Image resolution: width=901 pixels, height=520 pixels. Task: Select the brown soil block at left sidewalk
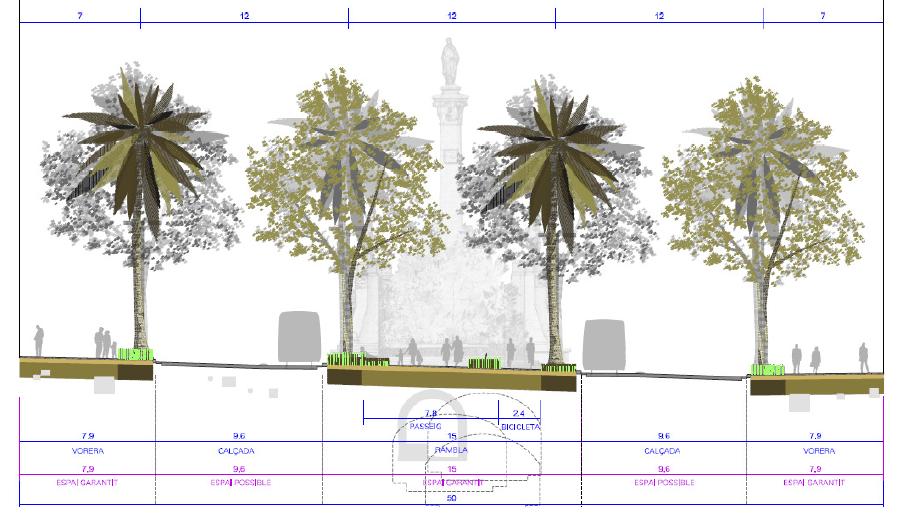tap(85, 369)
